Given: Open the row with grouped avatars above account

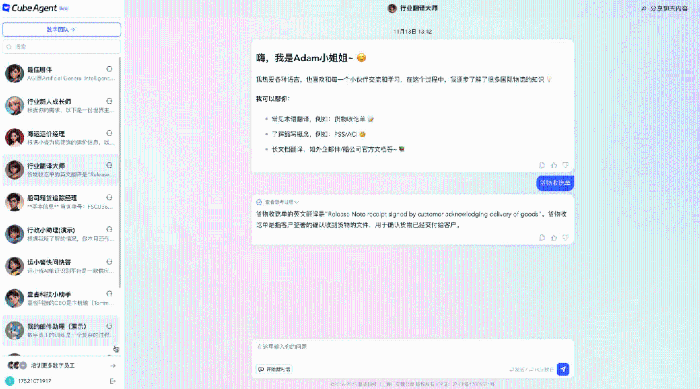Looking at the screenshot, I should point(62,365).
